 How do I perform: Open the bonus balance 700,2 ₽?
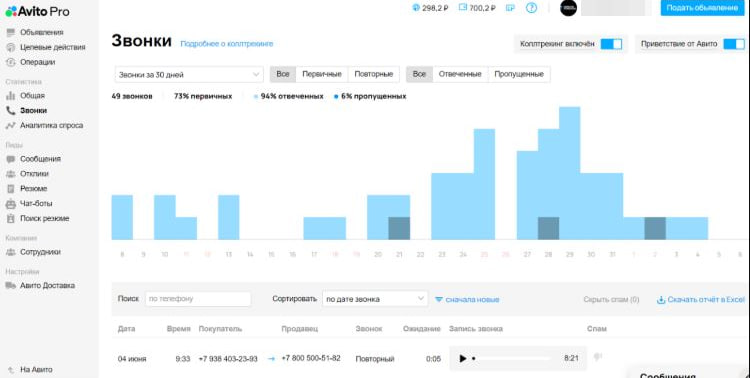click(477, 8)
